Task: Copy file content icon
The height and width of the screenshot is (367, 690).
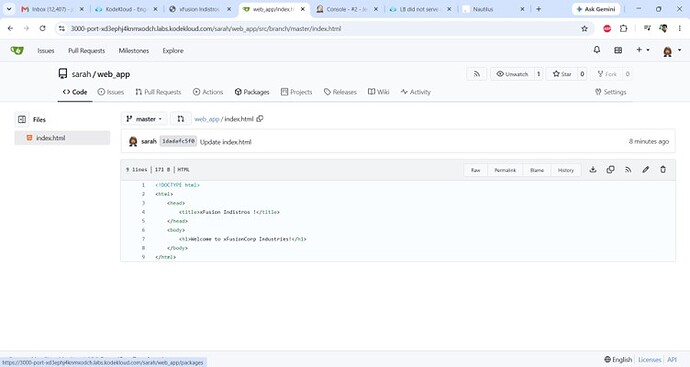Action: click(x=610, y=169)
